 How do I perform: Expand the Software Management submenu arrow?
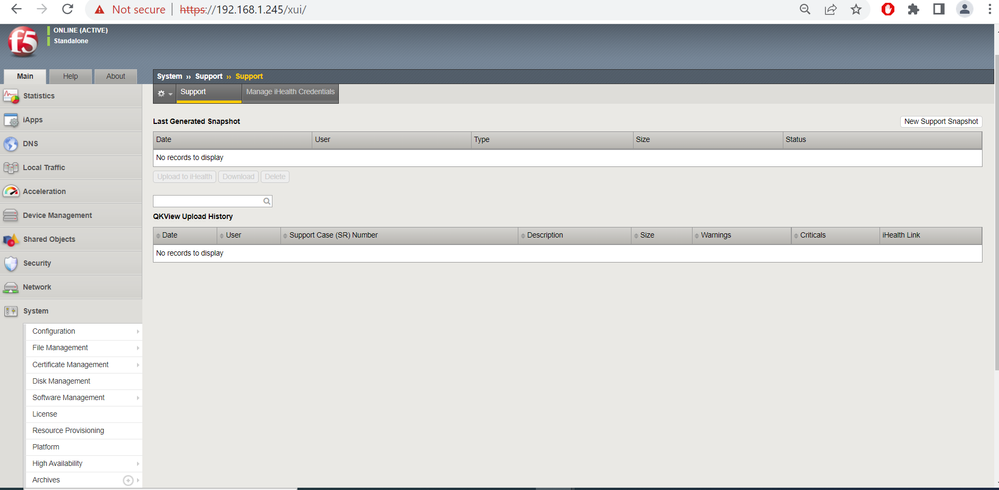[138, 398]
